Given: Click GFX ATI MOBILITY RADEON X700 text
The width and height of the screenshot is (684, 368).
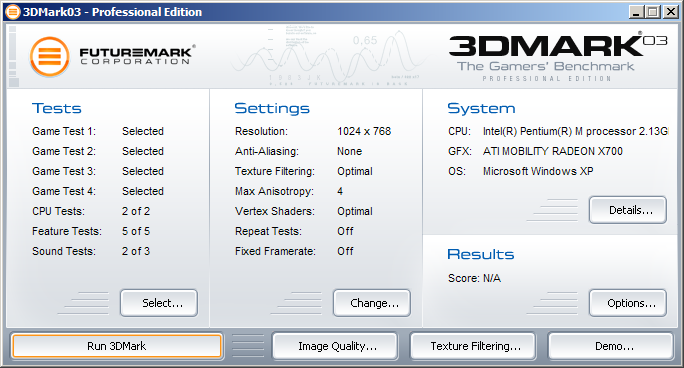Looking at the screenshot, I should point(553,151).
